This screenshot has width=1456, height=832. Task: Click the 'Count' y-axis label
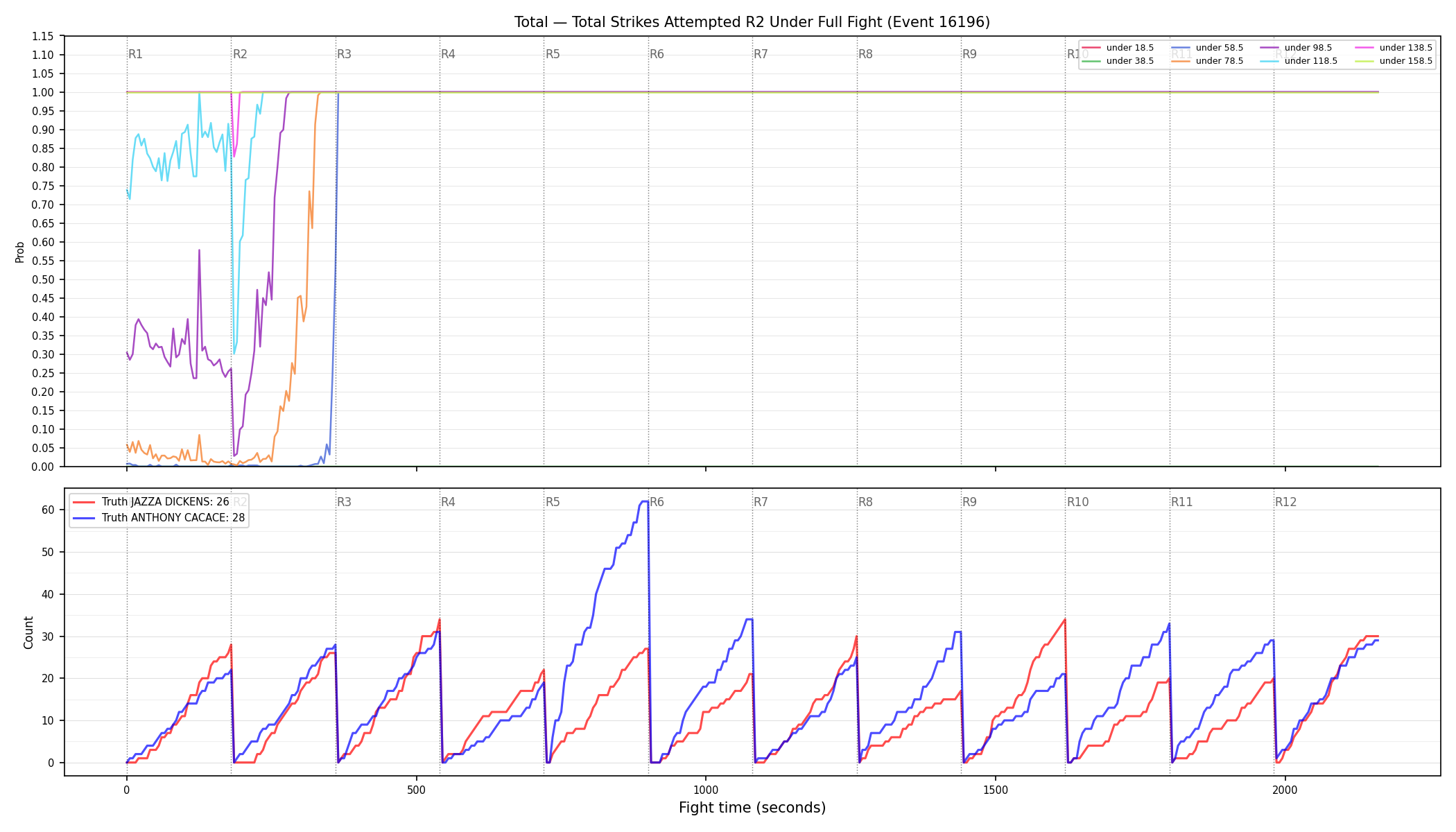(x=28, y=632)
